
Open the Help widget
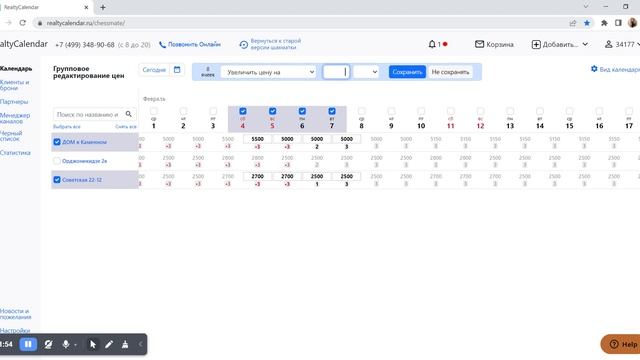[621, 344]
